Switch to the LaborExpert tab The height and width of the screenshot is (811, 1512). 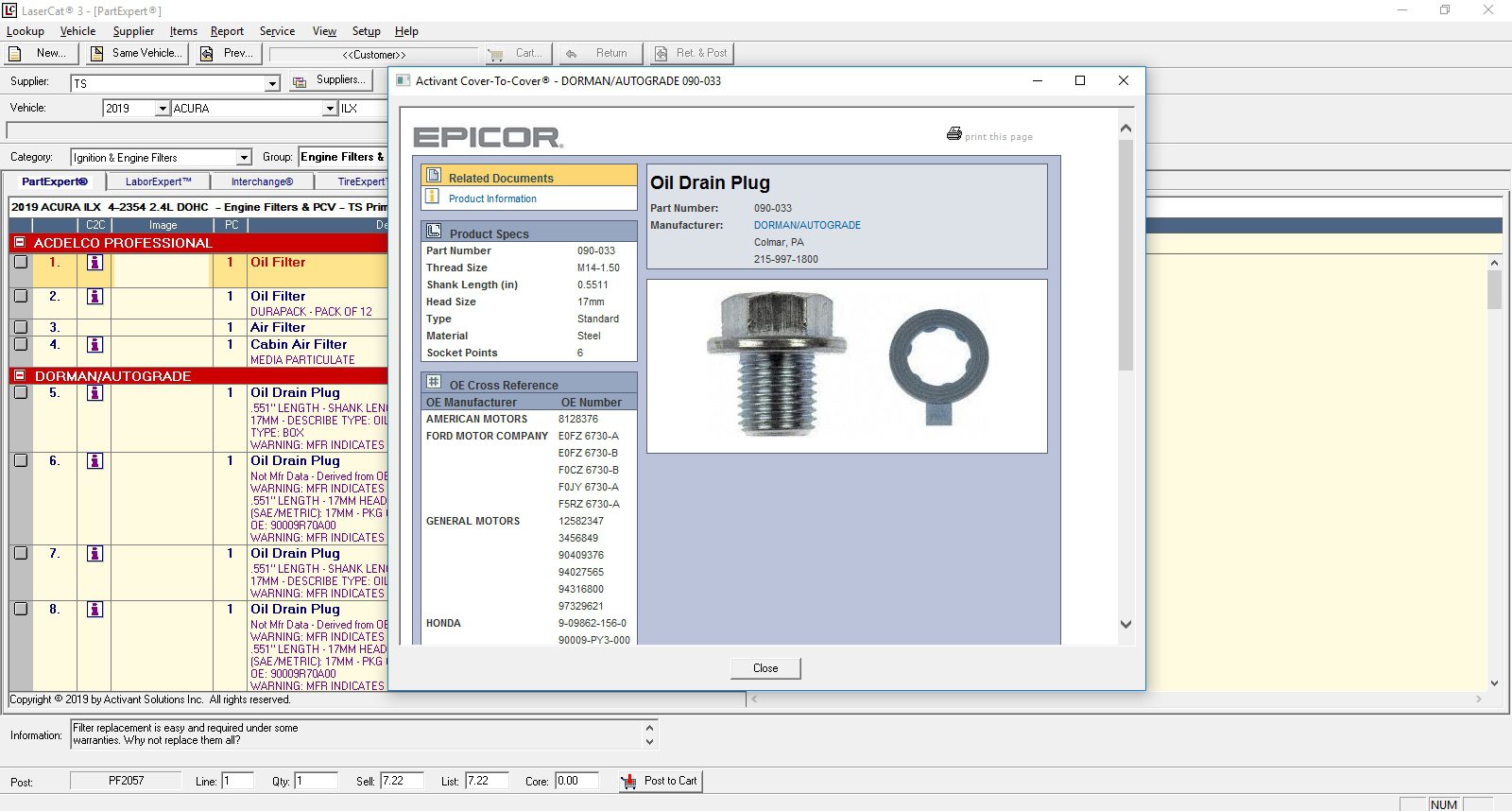[158, 181]
